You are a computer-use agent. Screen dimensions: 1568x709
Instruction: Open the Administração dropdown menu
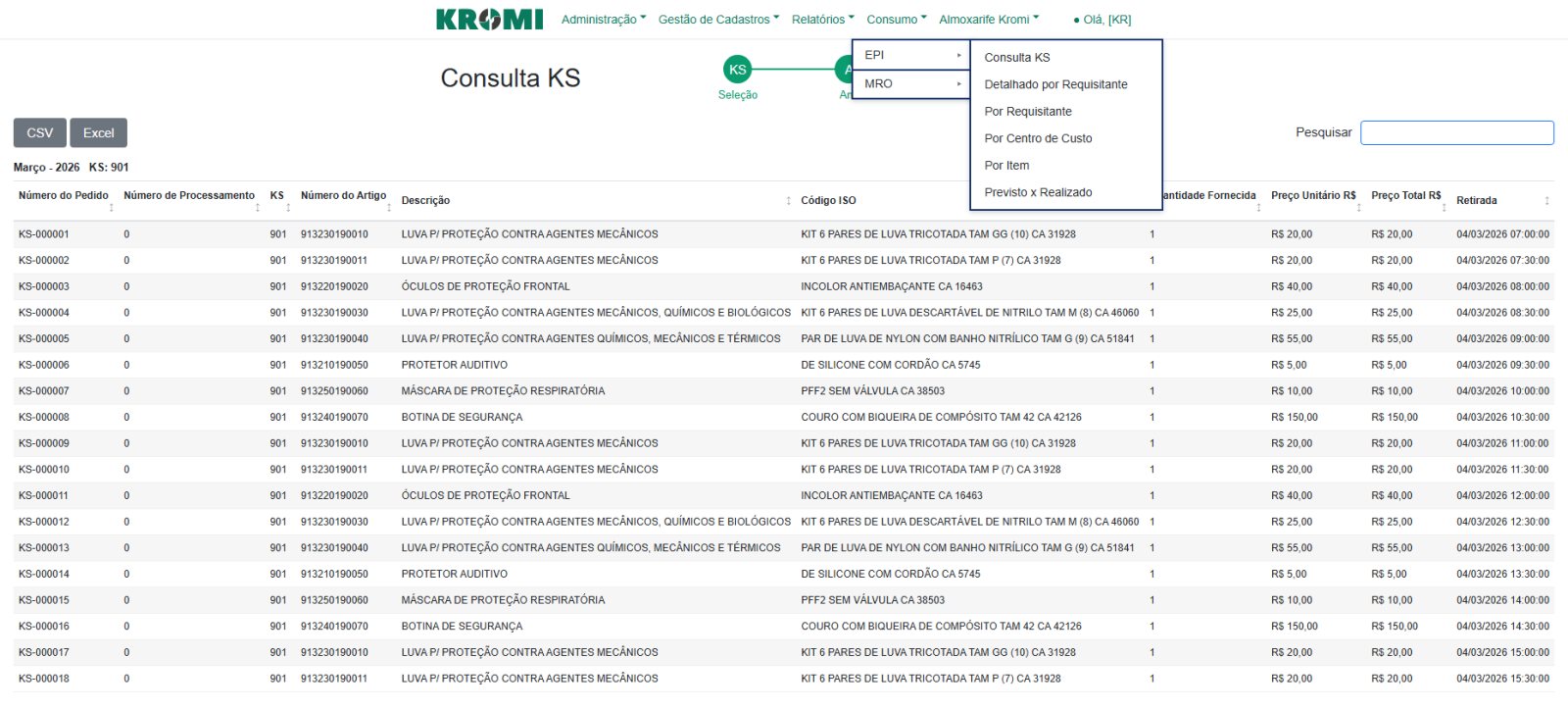(604, 20)
